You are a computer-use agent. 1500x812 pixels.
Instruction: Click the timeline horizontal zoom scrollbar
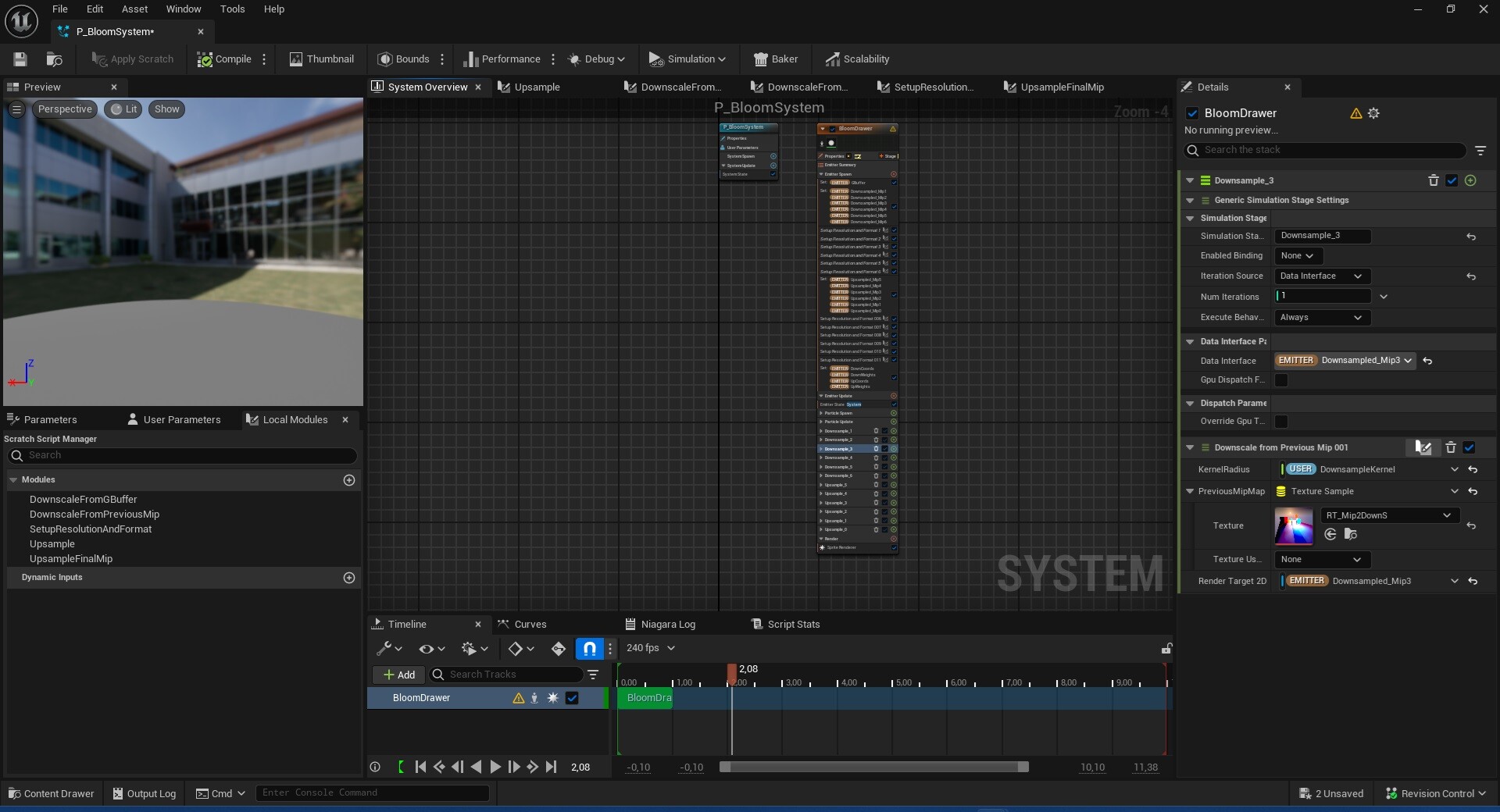pos(875,767)
